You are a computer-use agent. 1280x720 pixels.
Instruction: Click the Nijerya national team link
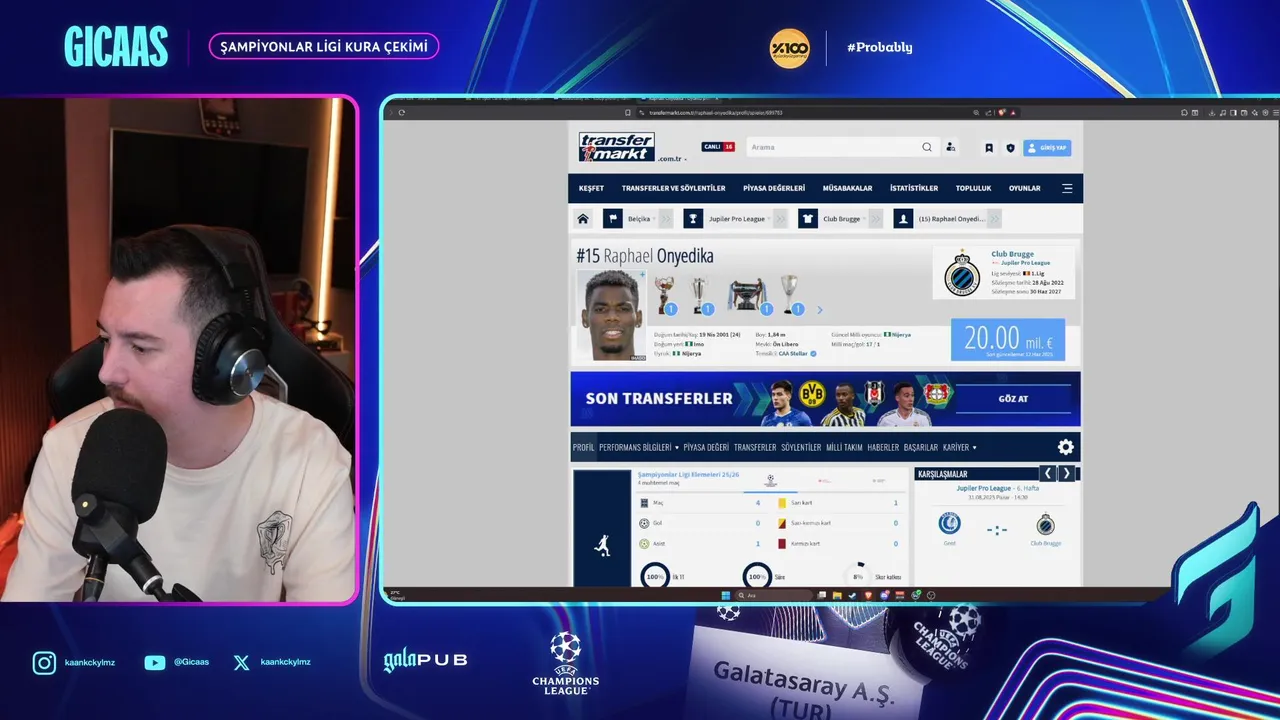point(899,334)
